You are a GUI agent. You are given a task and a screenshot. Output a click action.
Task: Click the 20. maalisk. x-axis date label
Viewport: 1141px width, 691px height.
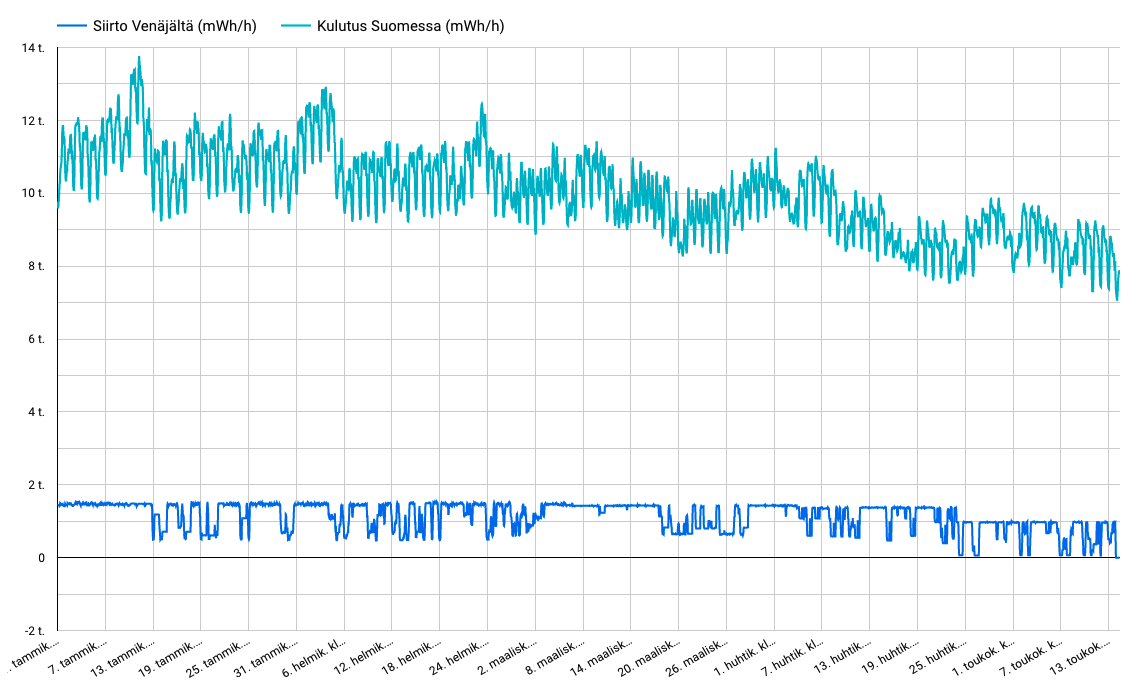click(x=649, y=657)
